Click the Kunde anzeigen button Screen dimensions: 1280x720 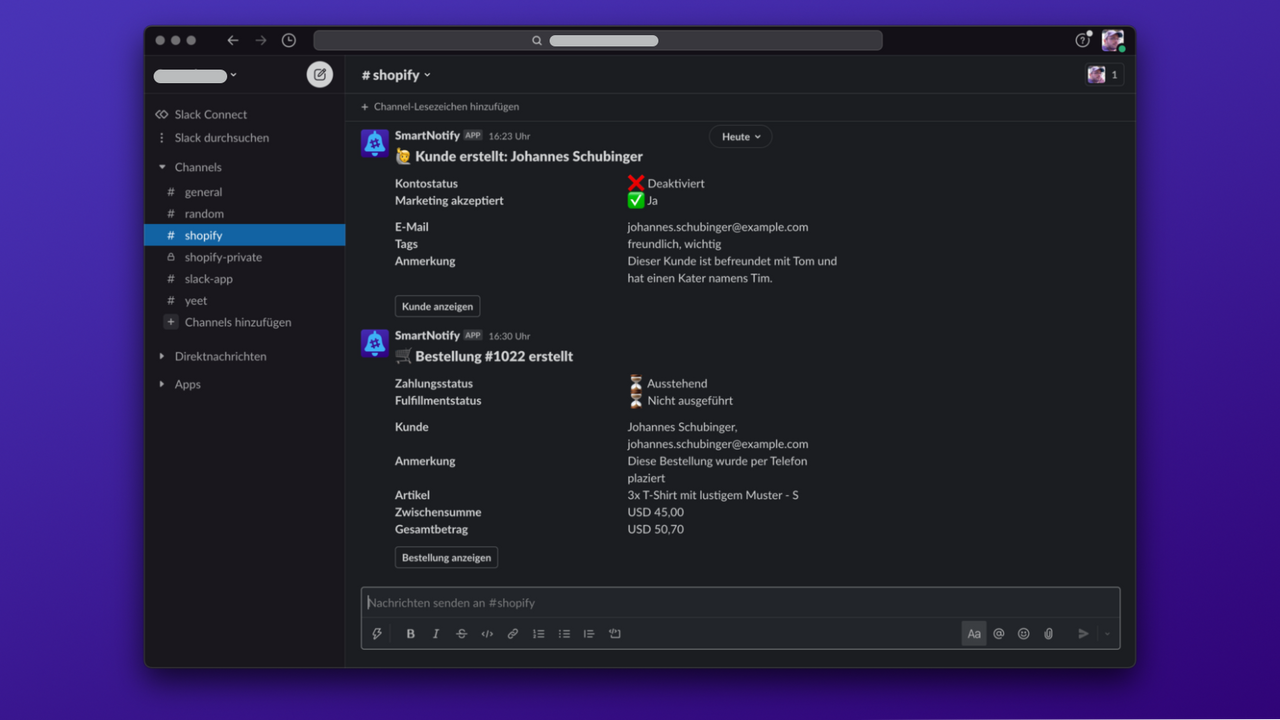point(438,306)
